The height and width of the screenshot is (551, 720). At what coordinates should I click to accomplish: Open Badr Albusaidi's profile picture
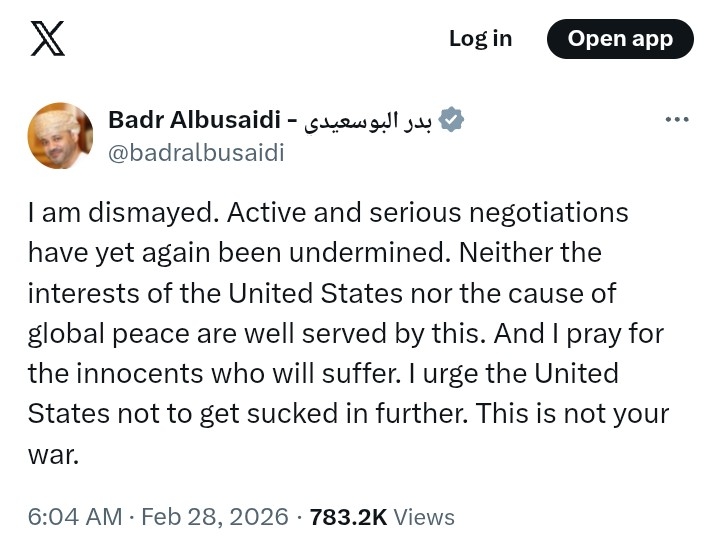point(60,135)
